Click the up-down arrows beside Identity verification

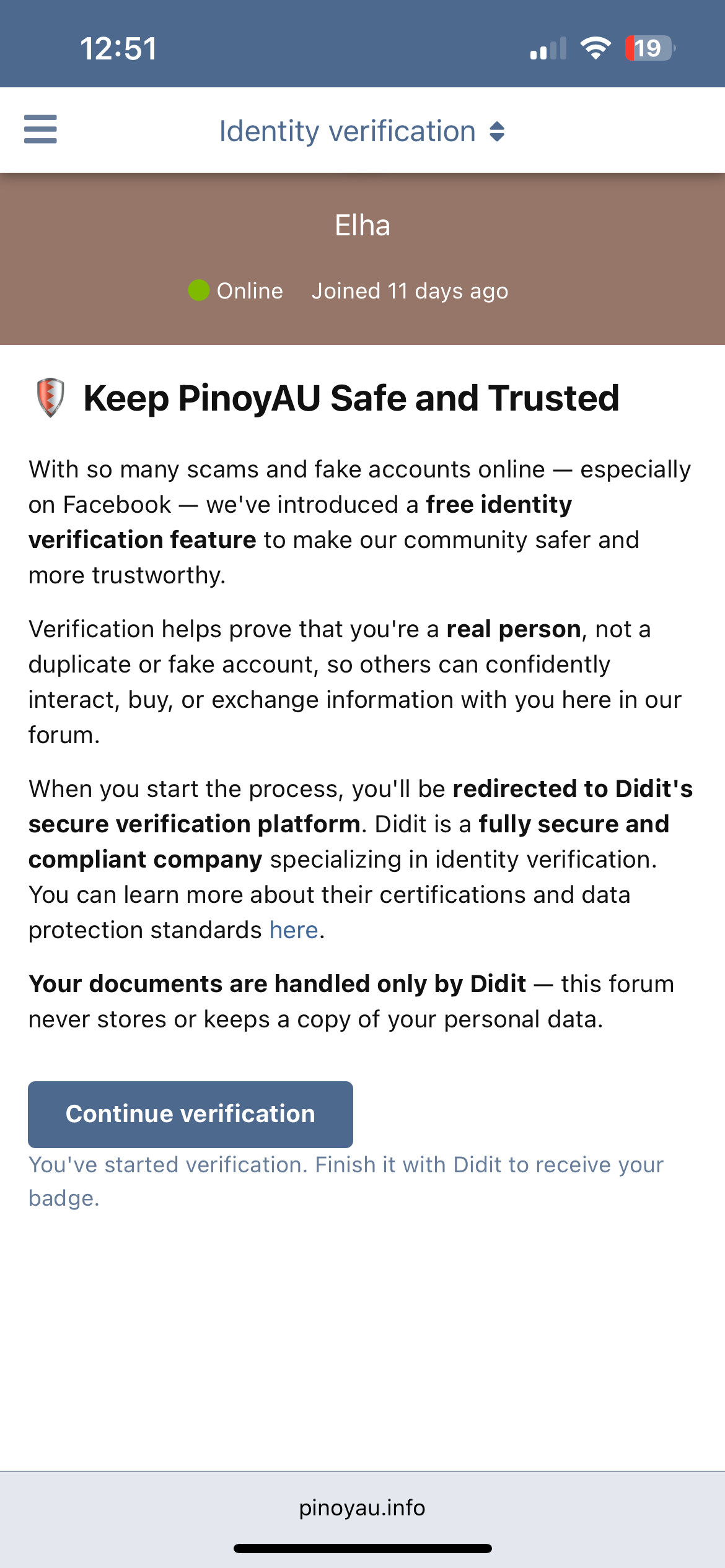497,131
